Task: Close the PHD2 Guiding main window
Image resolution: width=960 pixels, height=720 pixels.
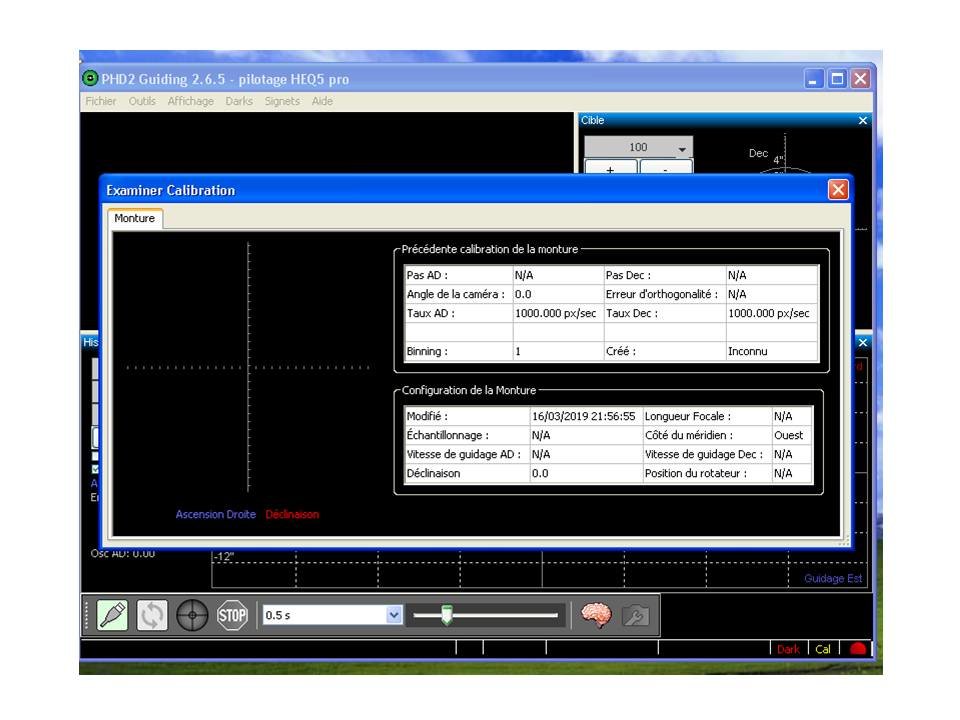Action: click(x=860, y=79)
